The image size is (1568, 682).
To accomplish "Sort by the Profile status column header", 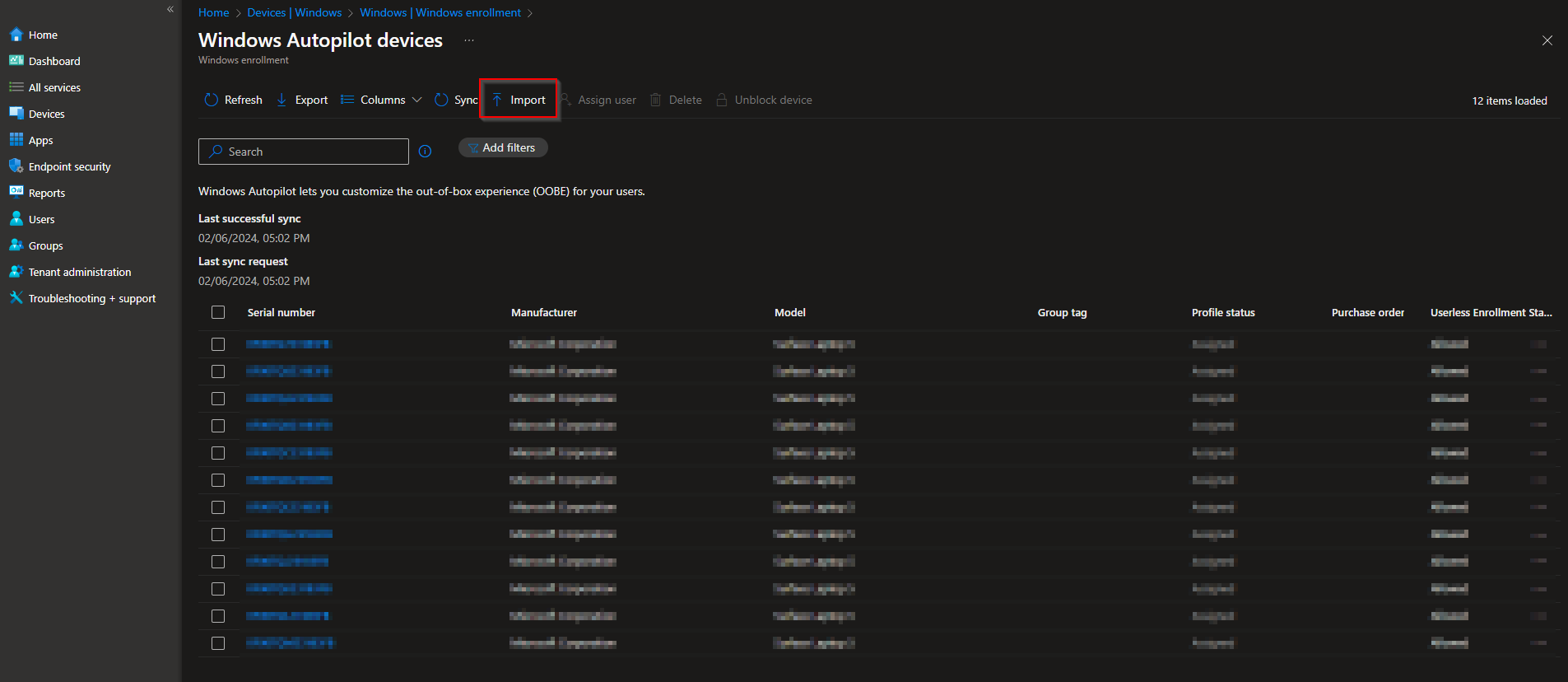I will pos(1223,312).
